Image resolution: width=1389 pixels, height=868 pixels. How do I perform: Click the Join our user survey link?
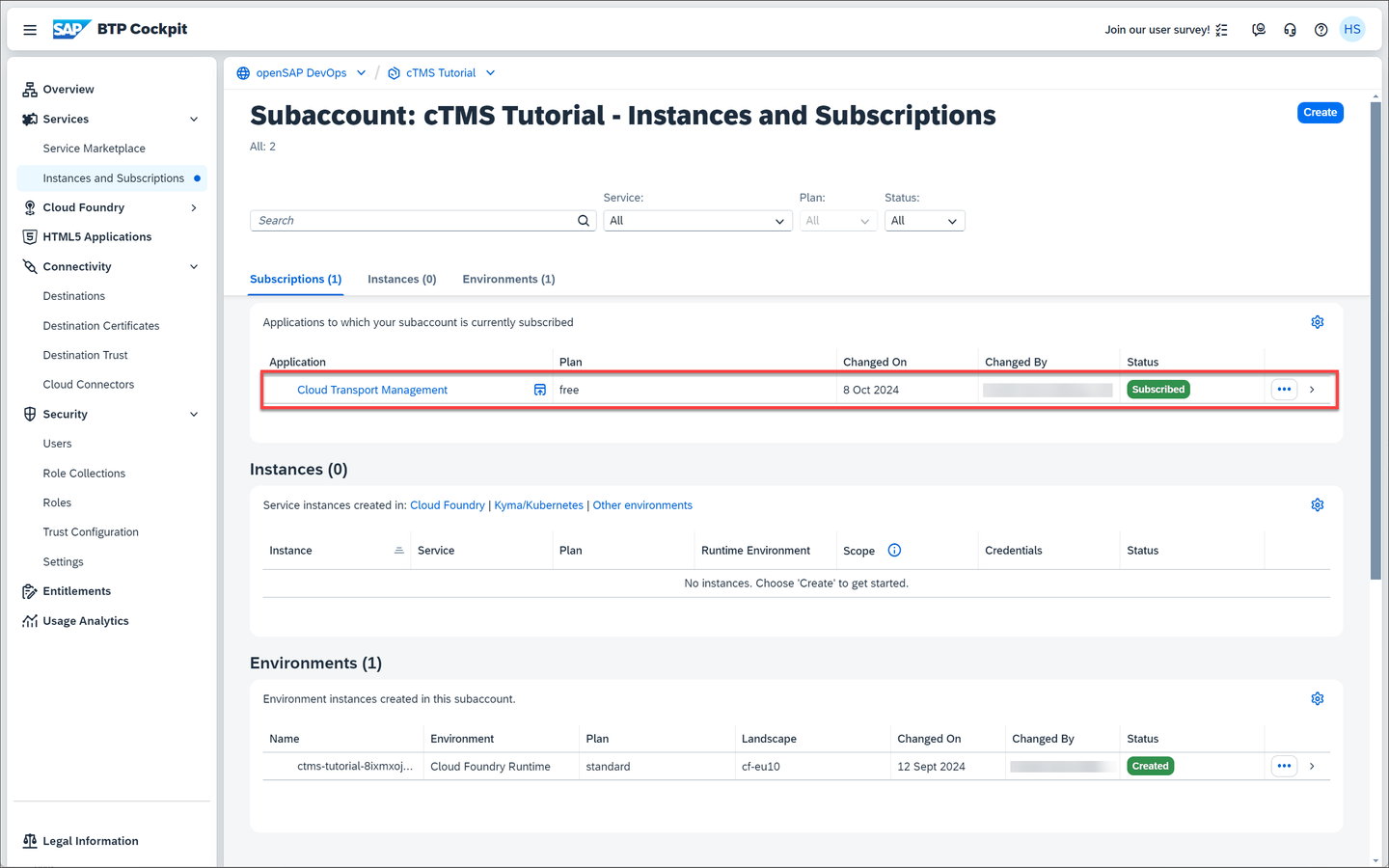point(1157,30)
